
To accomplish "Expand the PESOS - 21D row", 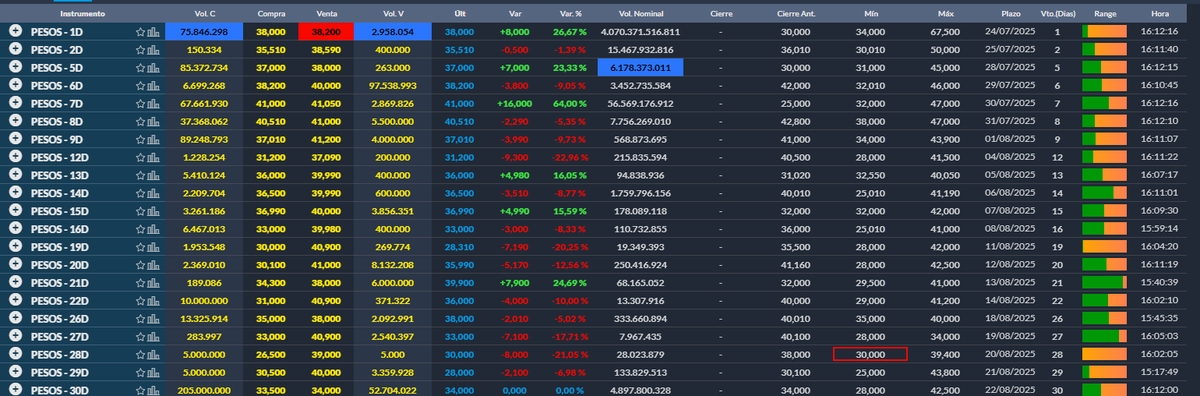I will (x=15, y=282).
